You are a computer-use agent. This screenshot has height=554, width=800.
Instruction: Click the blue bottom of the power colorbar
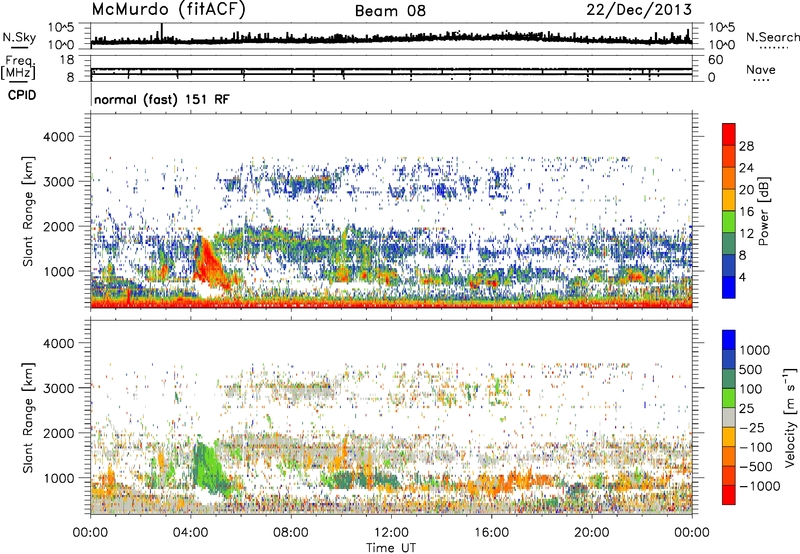point(729,287)
